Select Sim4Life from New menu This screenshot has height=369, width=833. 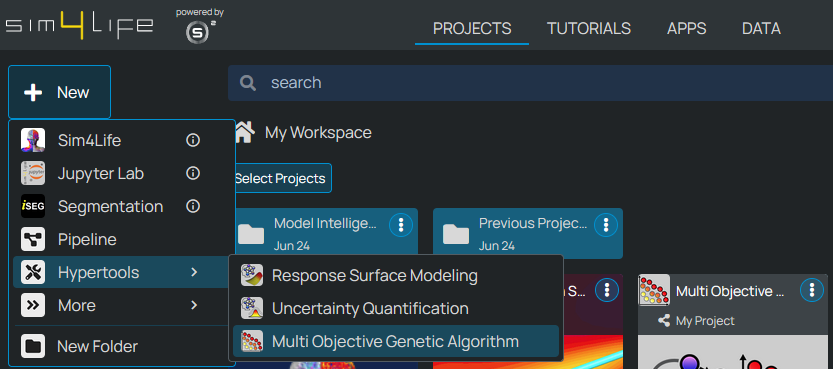click(x=122, y=141)
